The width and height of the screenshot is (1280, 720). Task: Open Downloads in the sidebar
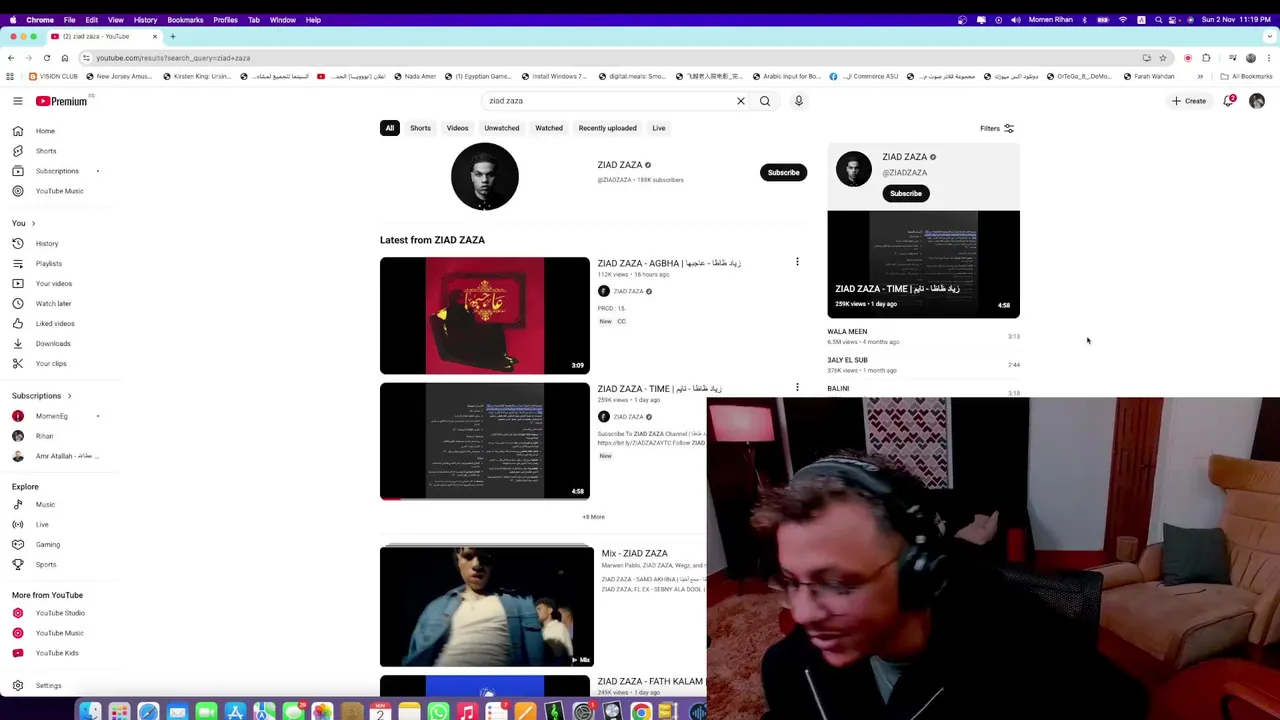53,343
